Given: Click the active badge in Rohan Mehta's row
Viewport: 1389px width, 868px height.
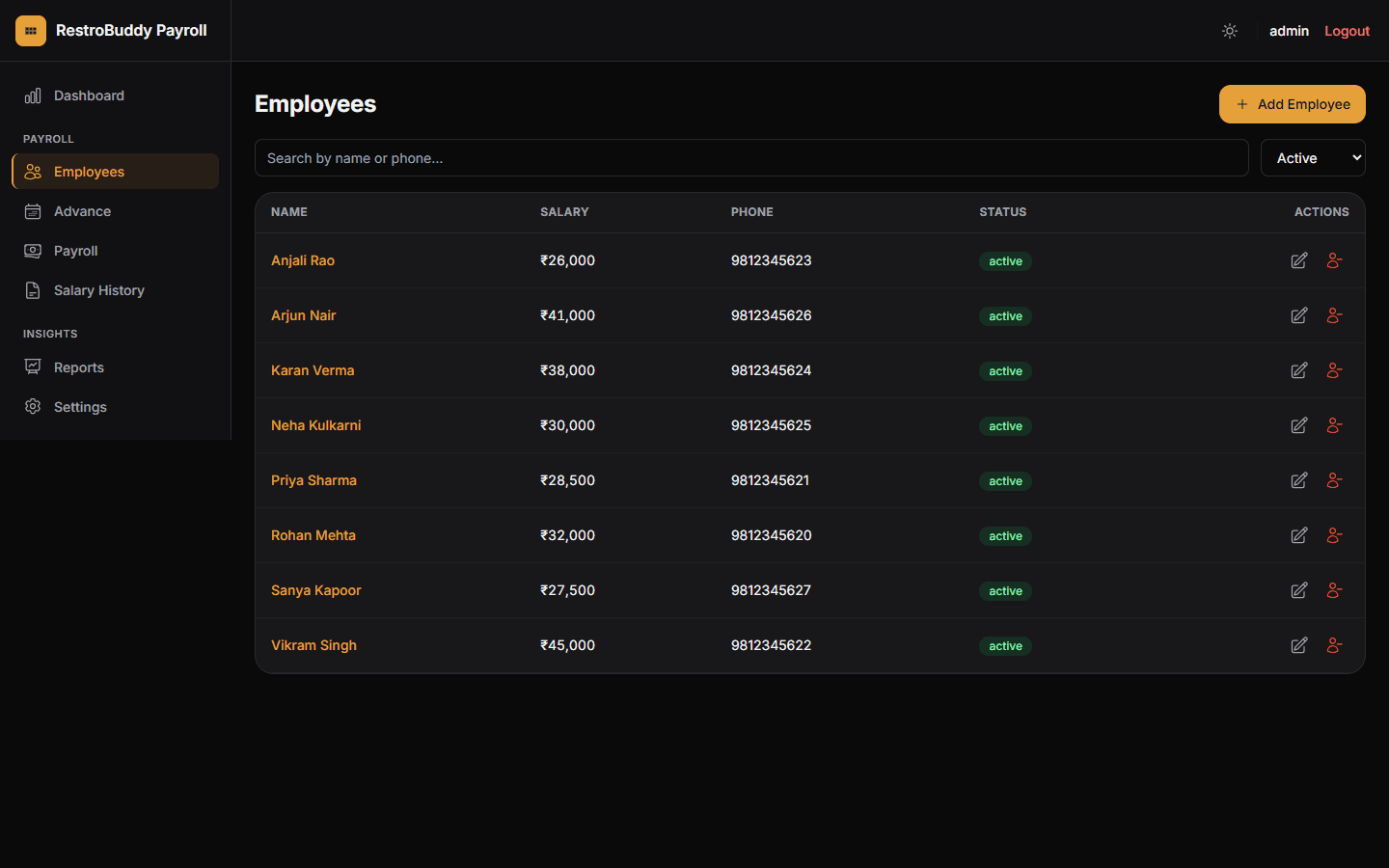Looking at the screenshot, I should click(x=1005, y=536).
